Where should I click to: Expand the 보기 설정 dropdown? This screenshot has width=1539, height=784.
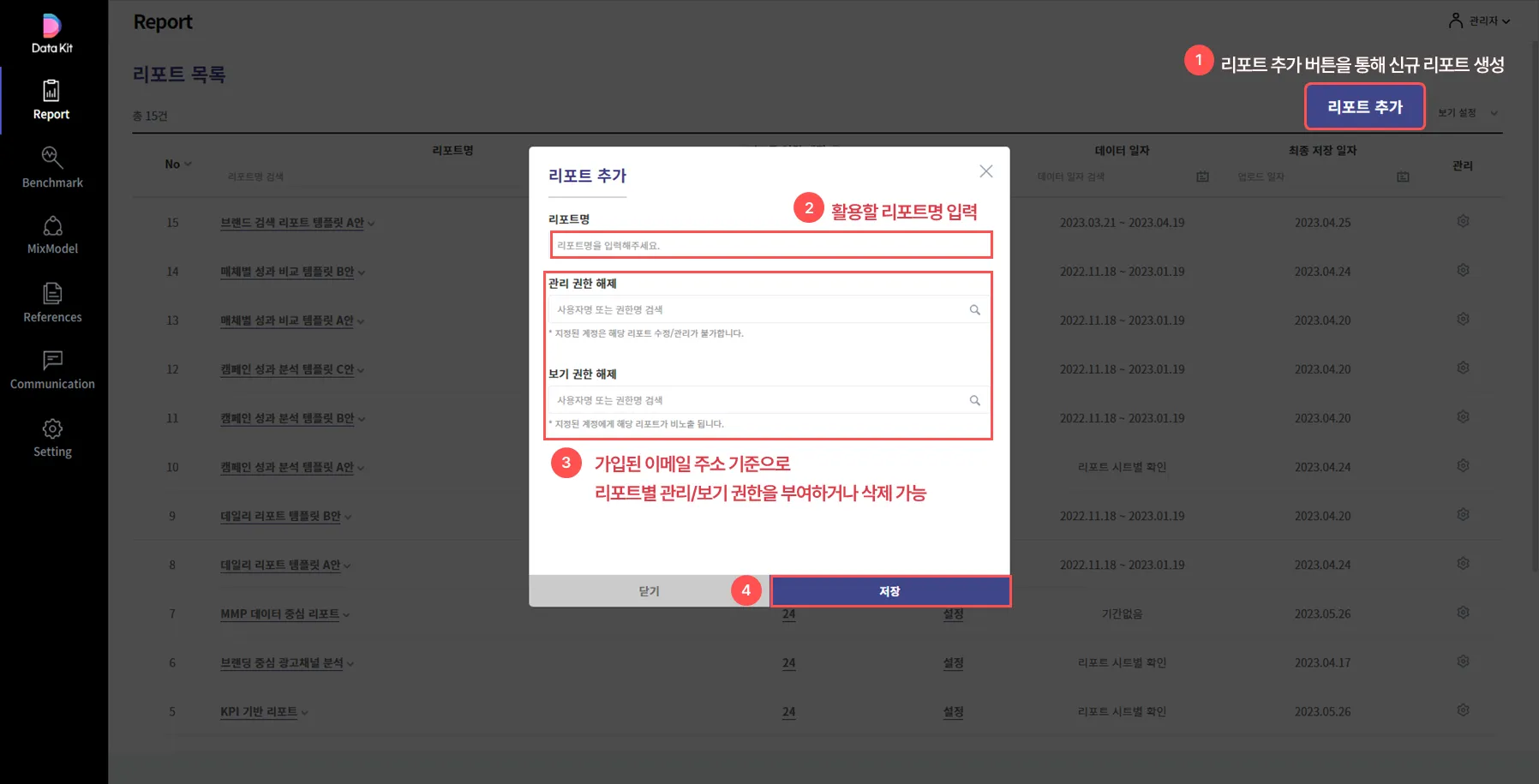coord(1468,113)
